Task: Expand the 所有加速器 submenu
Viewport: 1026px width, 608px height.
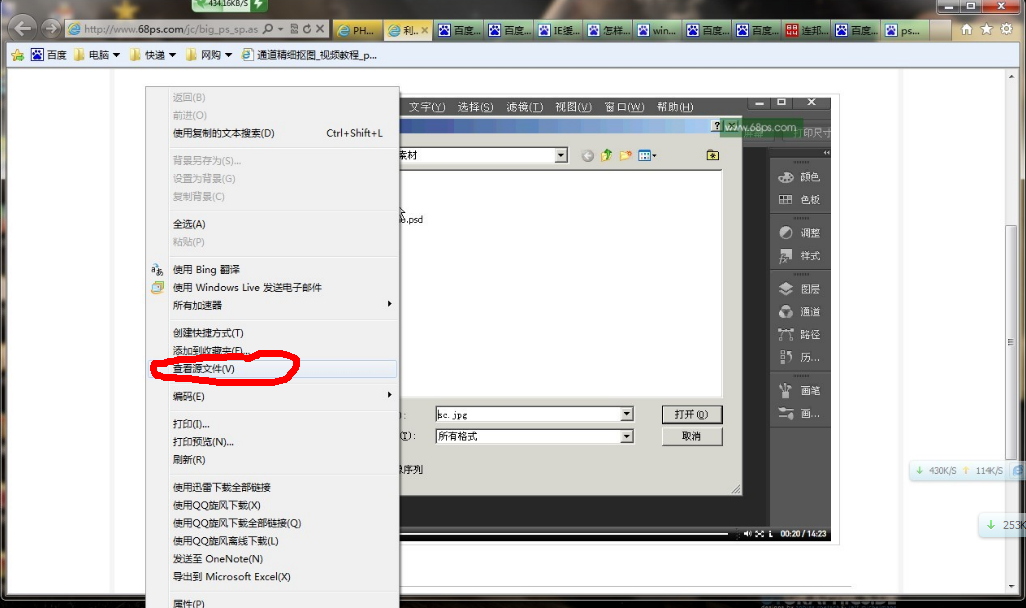Action: [274, 305]
